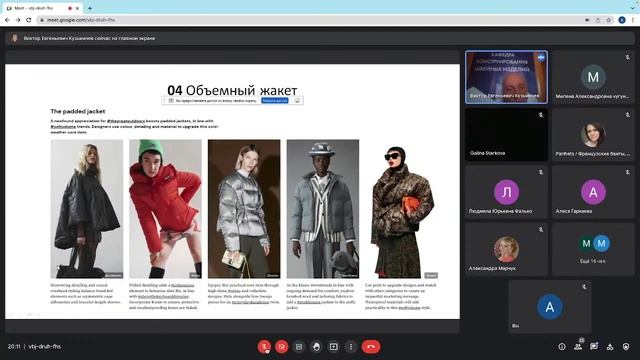Click the shared slide presentation area

pyautogui.click(x=232, y=191)
